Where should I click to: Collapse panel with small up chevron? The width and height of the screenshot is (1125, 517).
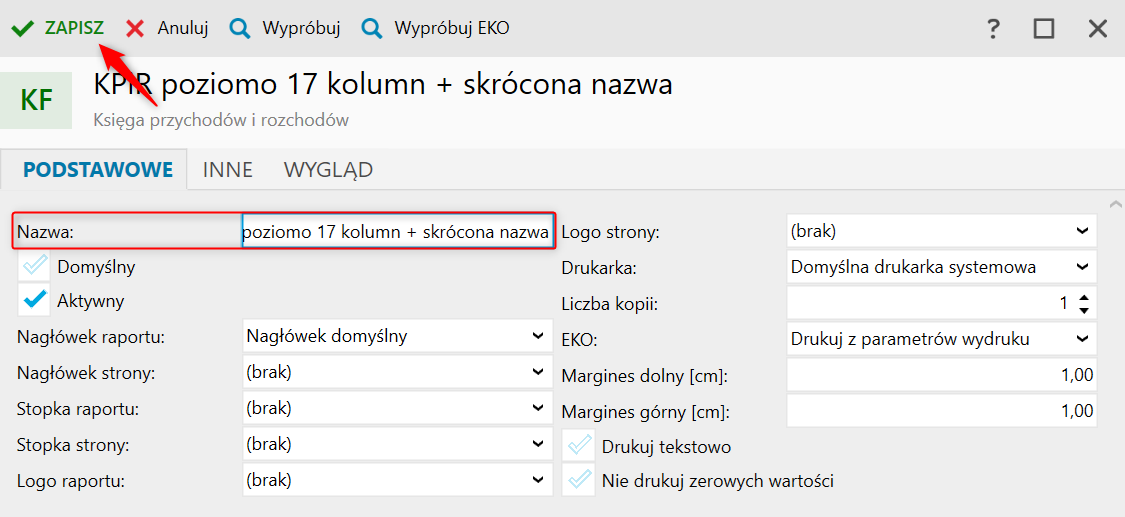(x=1116, y=205)
